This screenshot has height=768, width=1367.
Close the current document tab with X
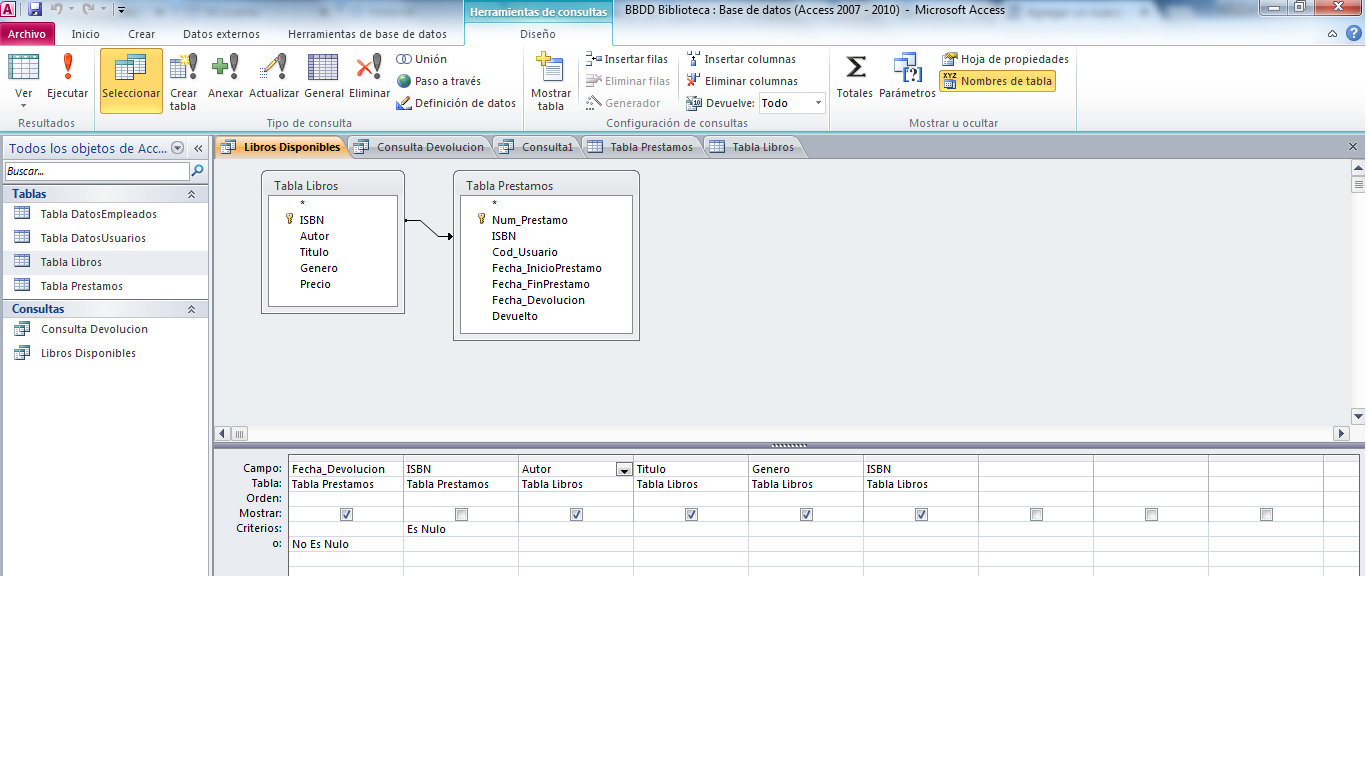[x=1353, y=146]
